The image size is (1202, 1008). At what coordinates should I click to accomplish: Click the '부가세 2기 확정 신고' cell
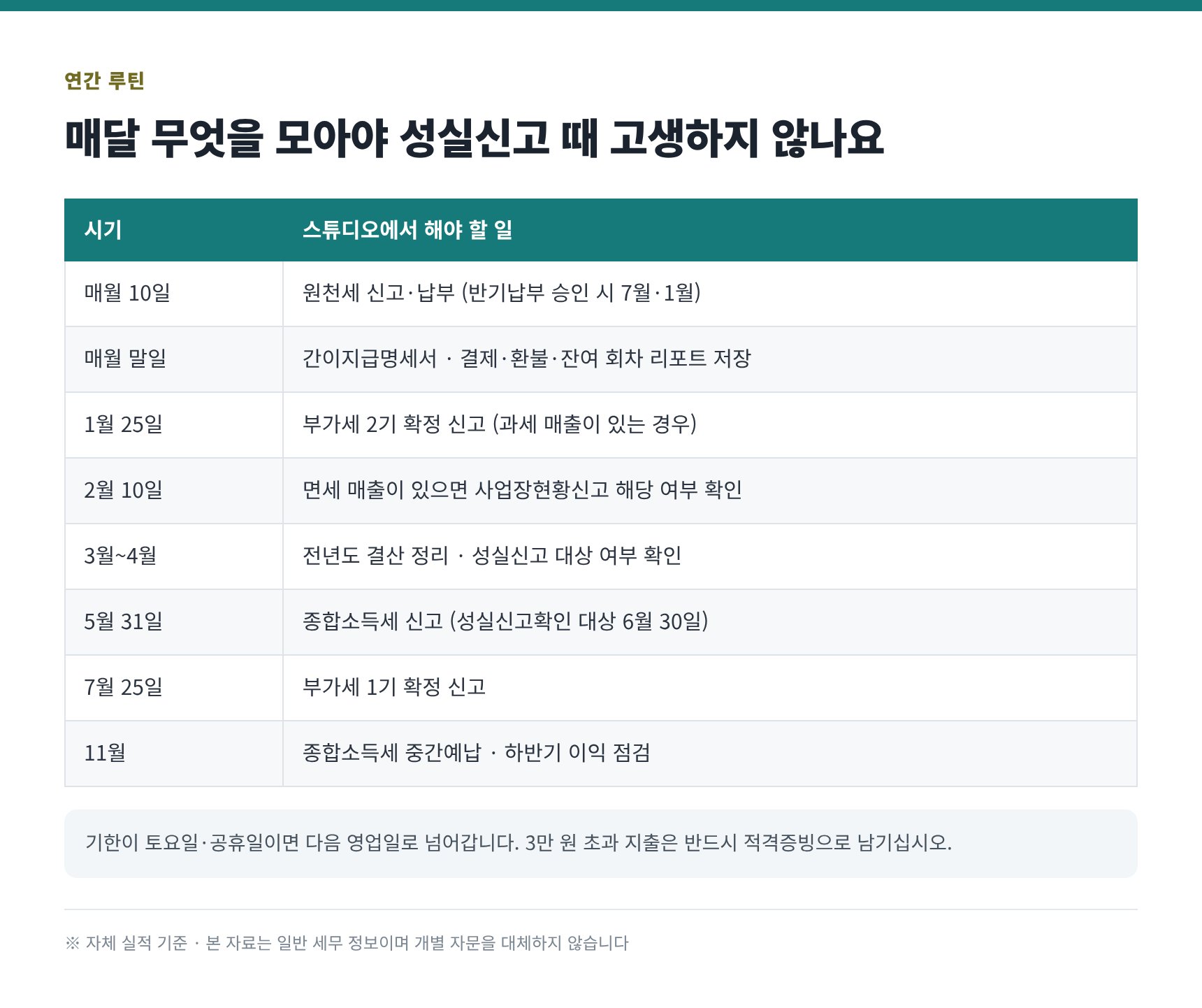pos(710,425)
